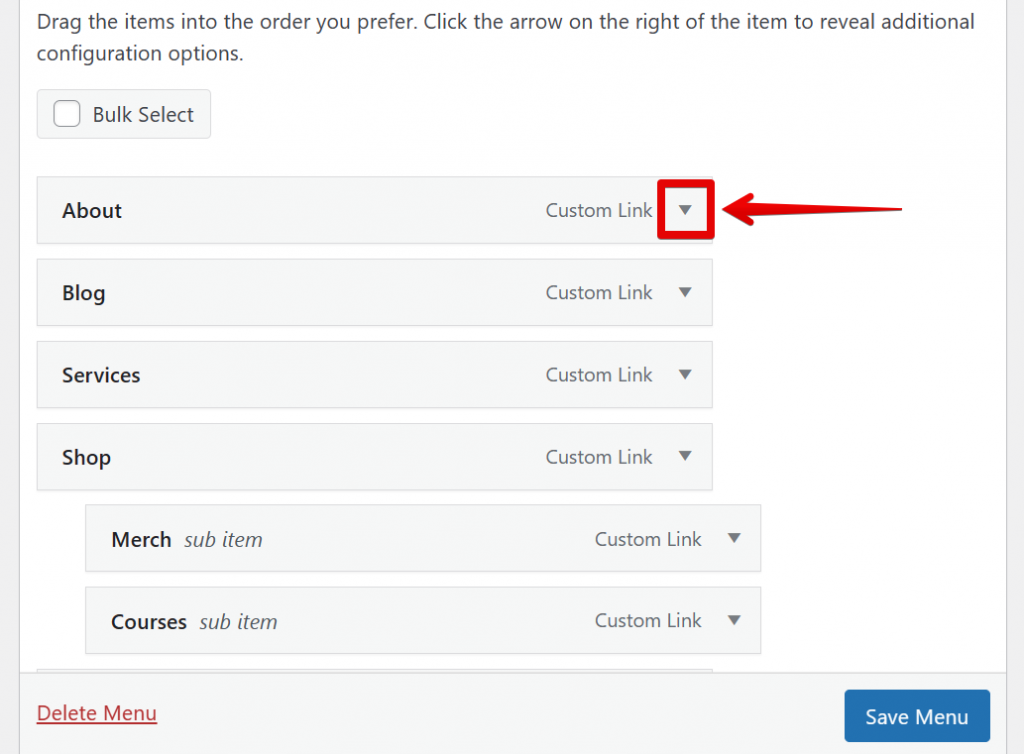Image resolution: width=1024 pixels, height=754 pixels.
Task: Select the Services menu item
Action: (x=100, y=374)
